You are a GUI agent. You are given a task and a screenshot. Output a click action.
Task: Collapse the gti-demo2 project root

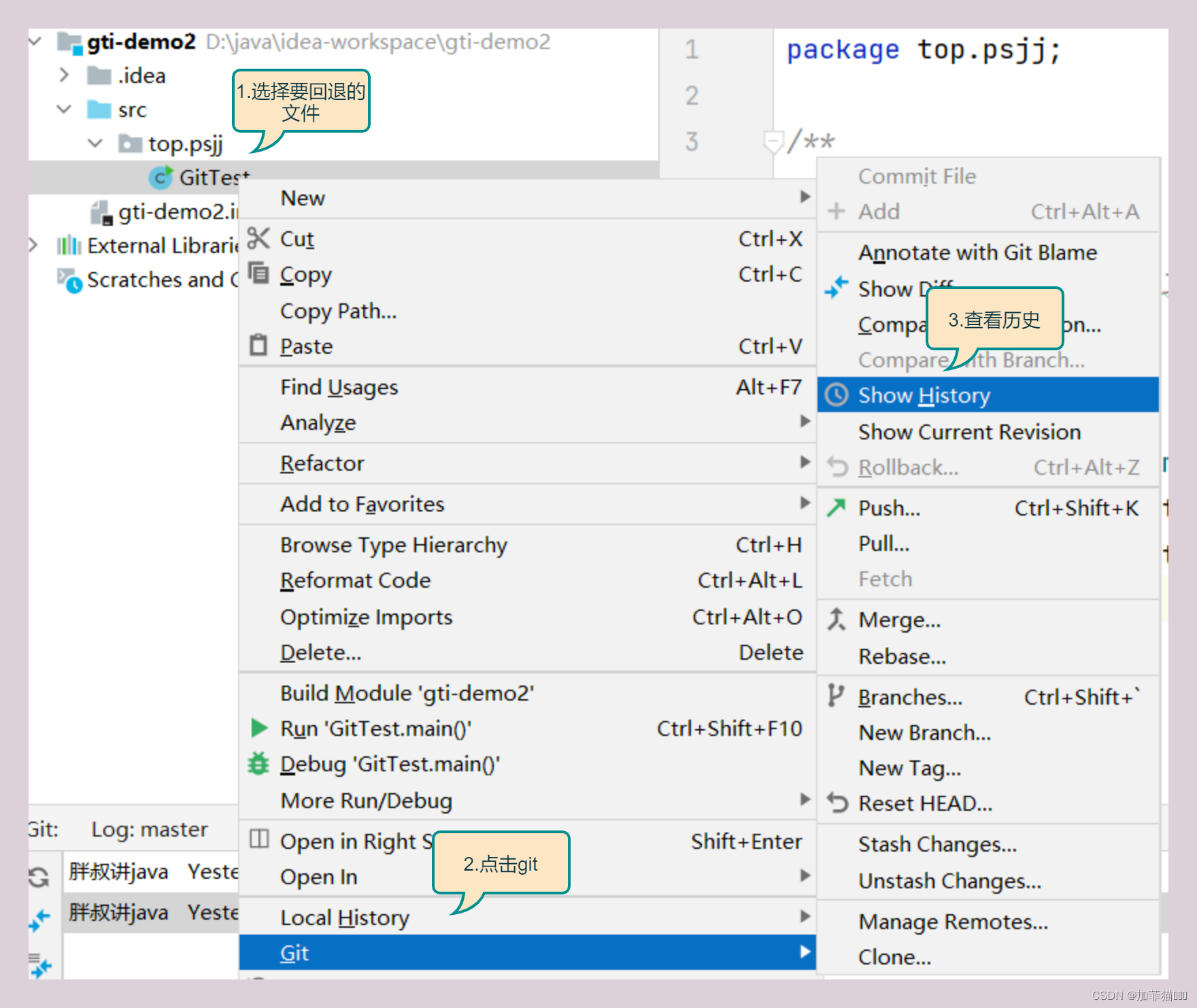pyautogui.click(x=35, y=41)
